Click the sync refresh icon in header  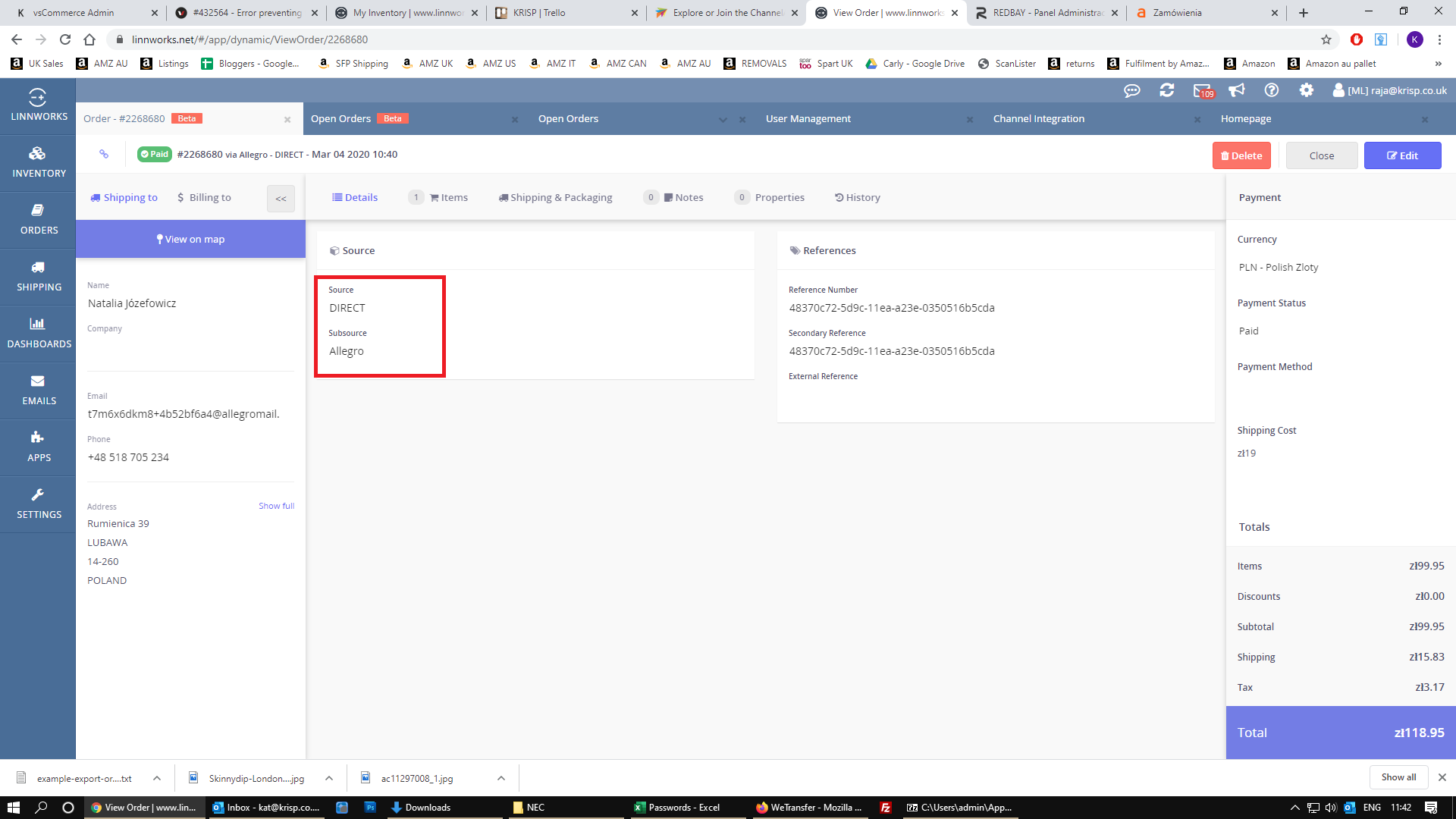coord(1166,91)
